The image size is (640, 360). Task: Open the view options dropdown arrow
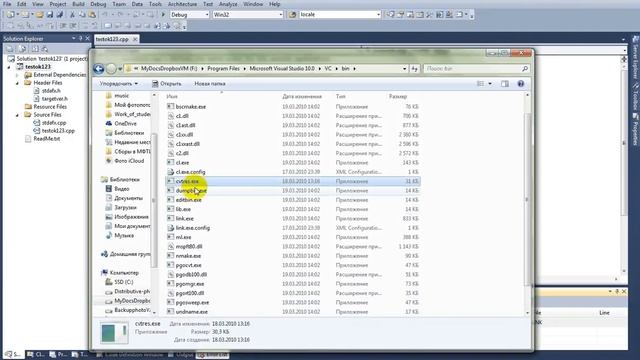coord(490,84)
